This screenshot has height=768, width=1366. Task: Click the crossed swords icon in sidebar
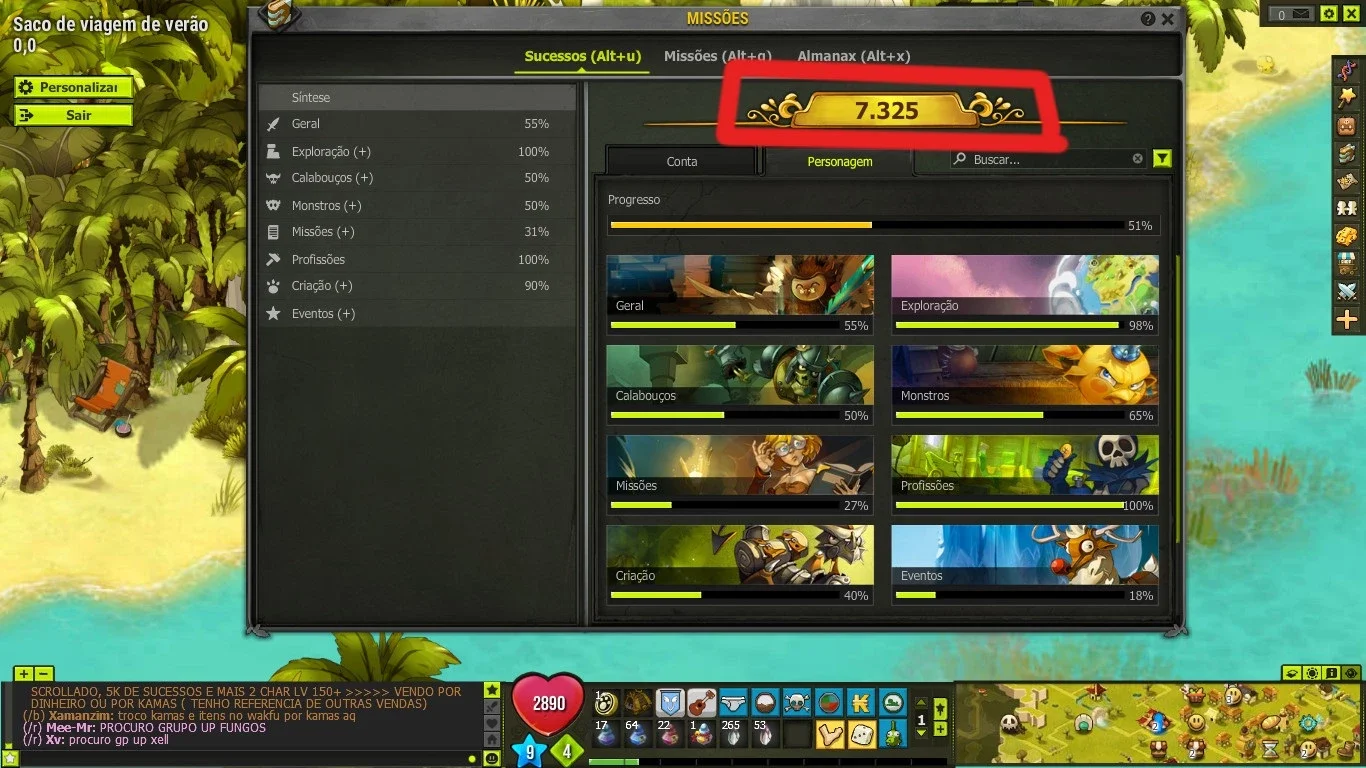click(1347, 292)
